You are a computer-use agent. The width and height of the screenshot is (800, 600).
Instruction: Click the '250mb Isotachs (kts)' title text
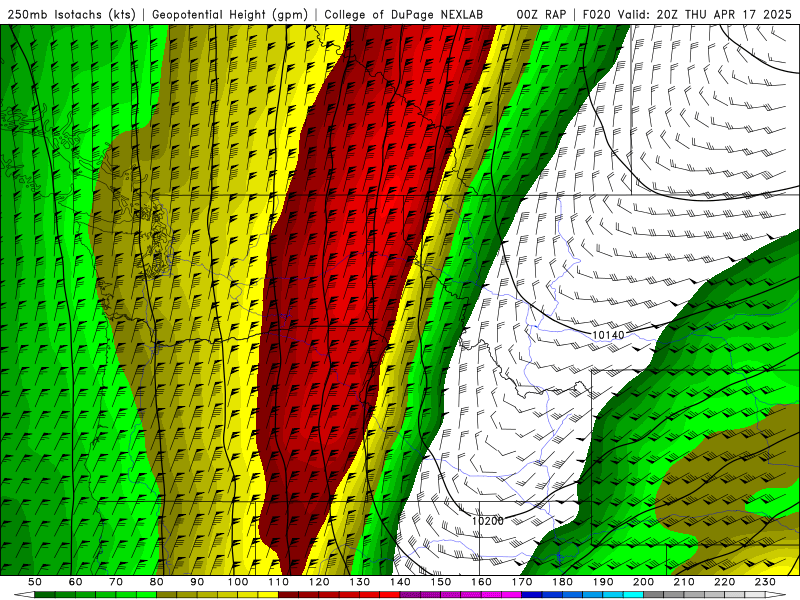[x=71, y=14]
